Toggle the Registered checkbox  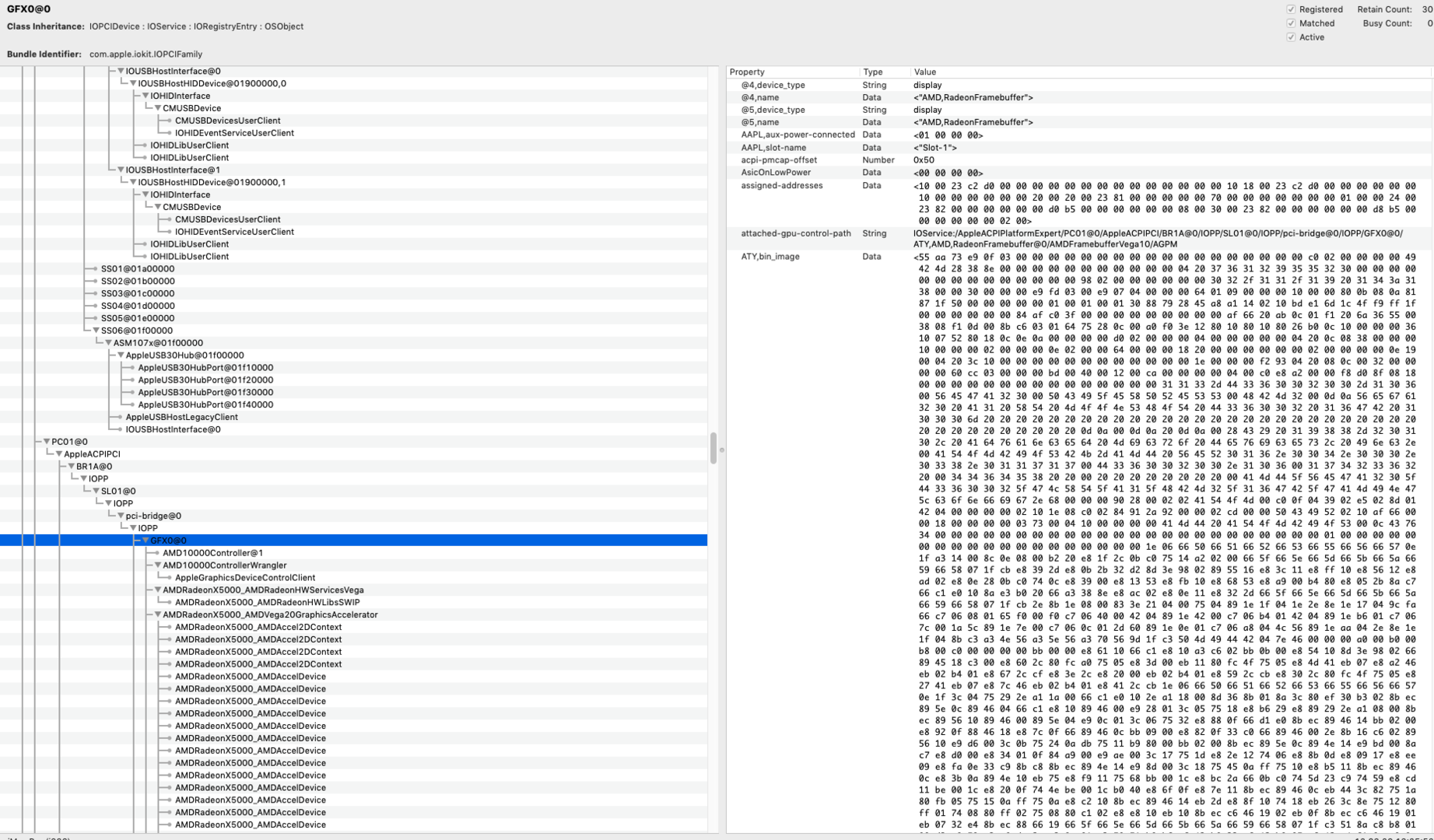1291,9
